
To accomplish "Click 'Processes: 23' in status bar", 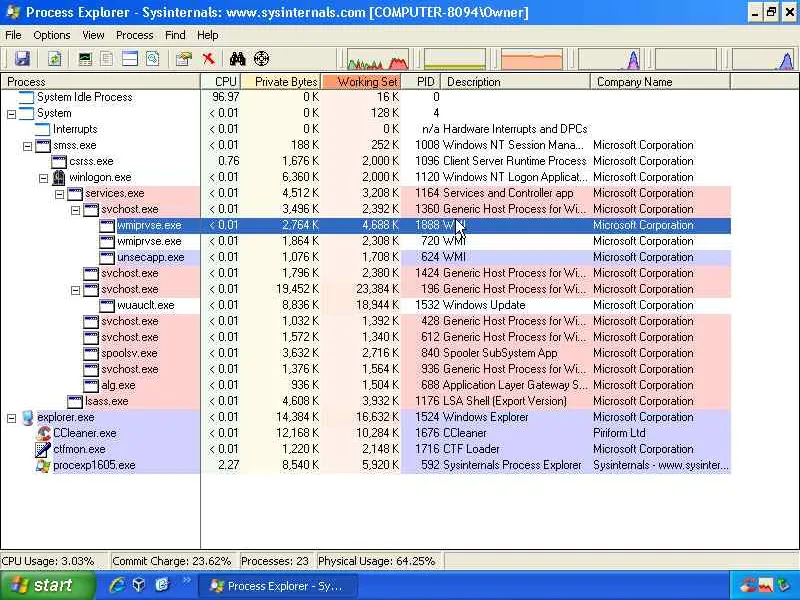I will point(274,561).
